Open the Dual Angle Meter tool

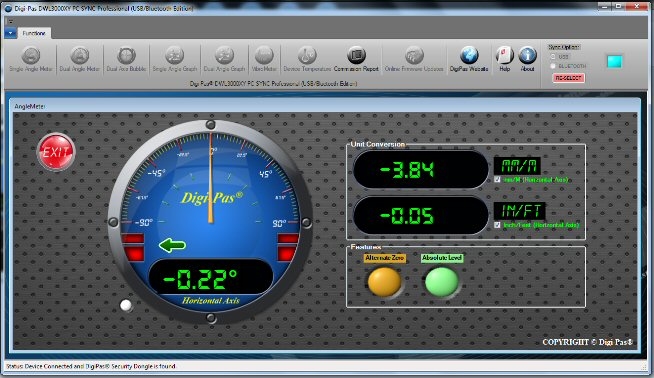point(80,60)
